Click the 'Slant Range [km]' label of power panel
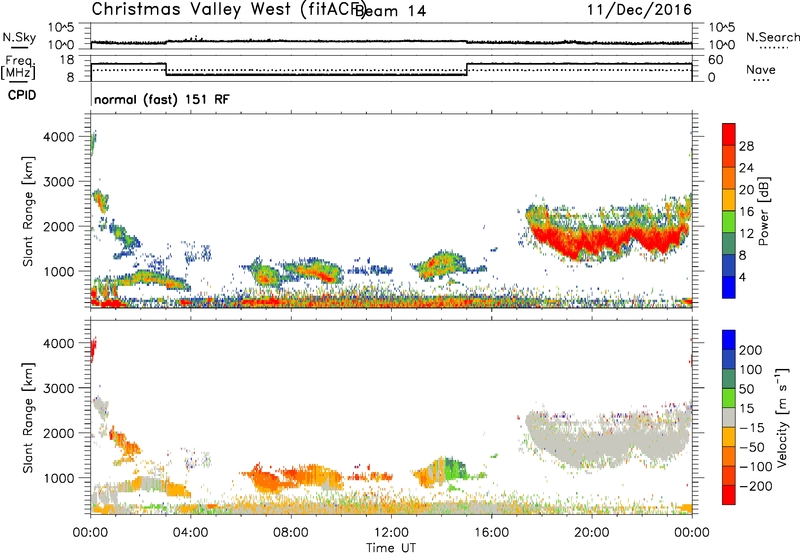800x554 pixels. point(28,211)
